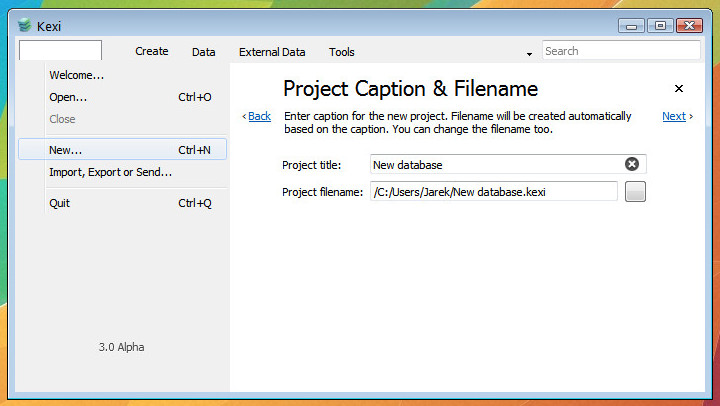Select New... in the side menu
The height and width of the screenshot is (406, 720).
coord(66,150)
